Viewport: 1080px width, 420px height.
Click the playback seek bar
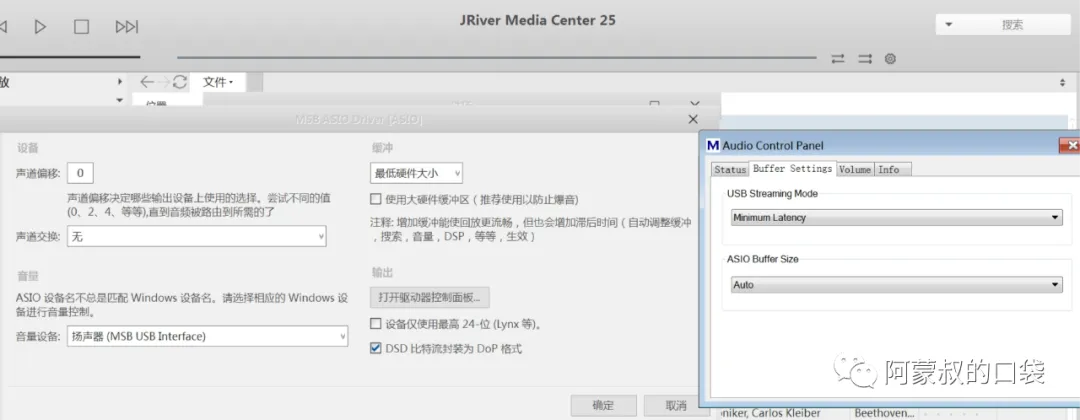point(496,58)
